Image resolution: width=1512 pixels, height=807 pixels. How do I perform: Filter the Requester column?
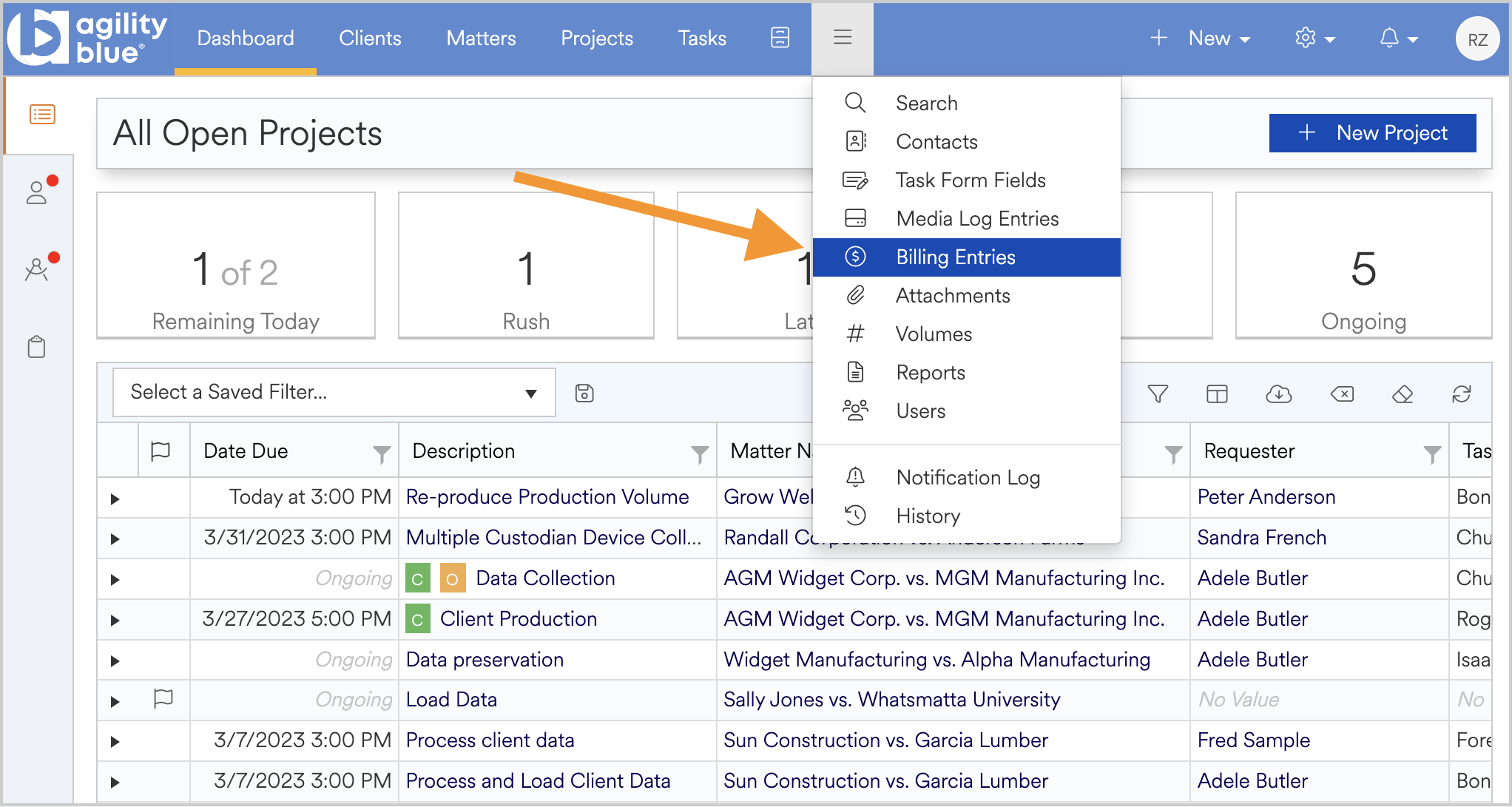[1432, 454]
